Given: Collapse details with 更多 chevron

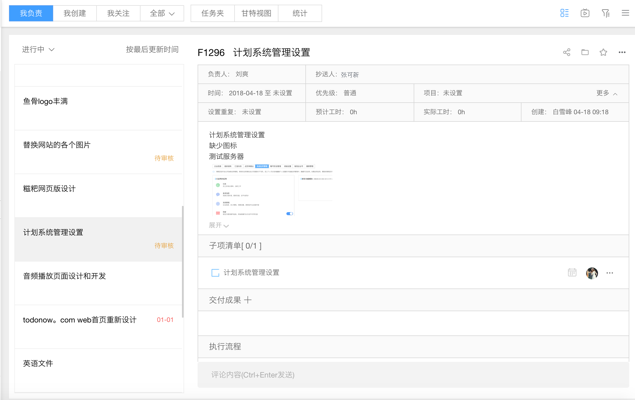Looking at the screenshot, I should [x=607, y=93].
